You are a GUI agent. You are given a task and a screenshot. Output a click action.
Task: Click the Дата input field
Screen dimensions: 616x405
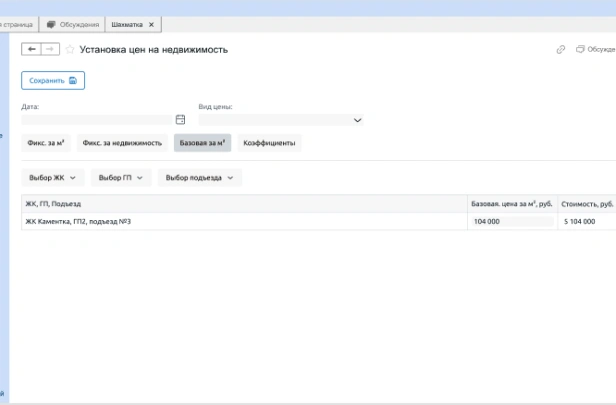click(97, 120)
